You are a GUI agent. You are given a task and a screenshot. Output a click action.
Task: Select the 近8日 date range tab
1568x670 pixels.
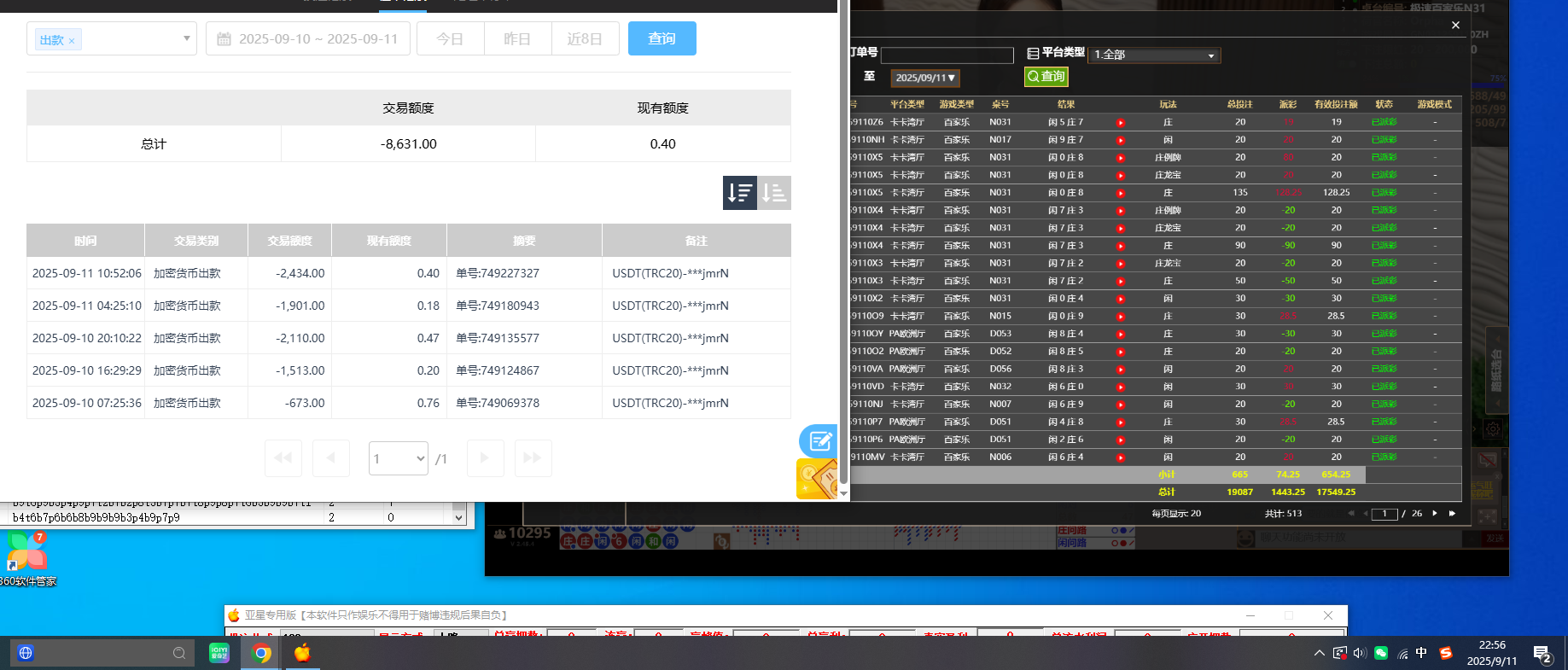point(585,39)
